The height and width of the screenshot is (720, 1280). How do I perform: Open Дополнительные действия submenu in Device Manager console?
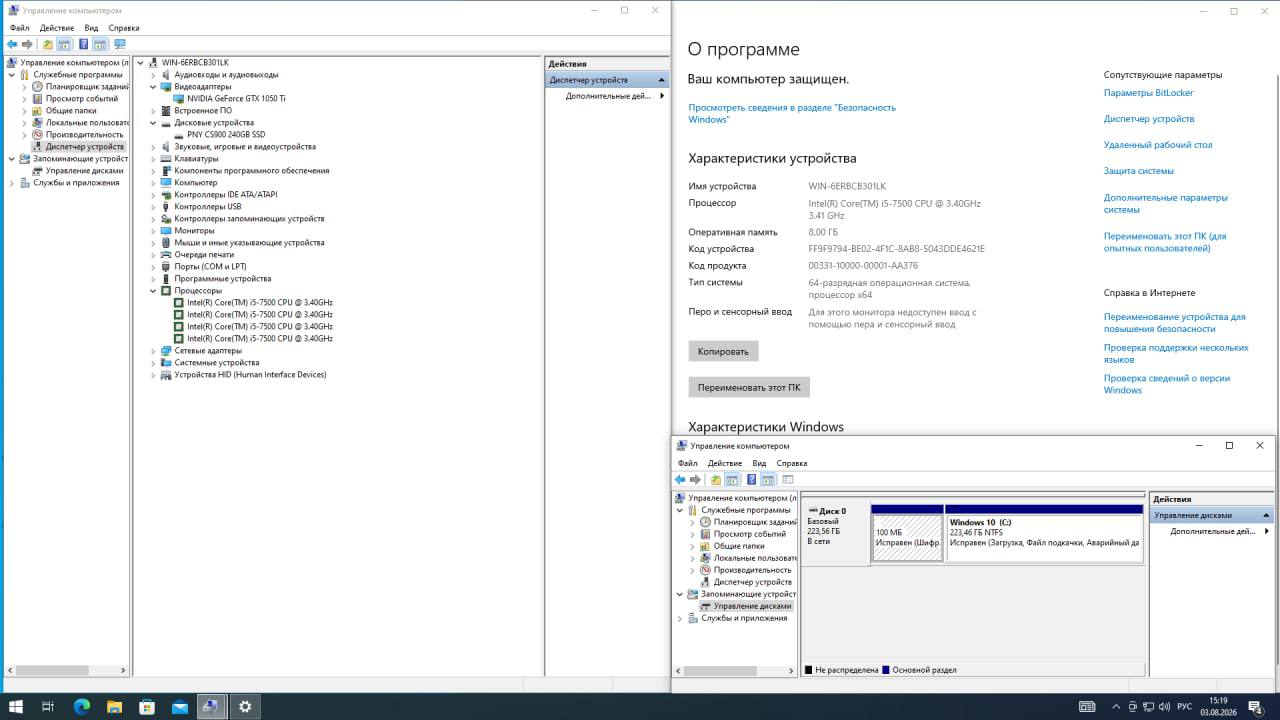pyautogui.click(x=608, y=96)
